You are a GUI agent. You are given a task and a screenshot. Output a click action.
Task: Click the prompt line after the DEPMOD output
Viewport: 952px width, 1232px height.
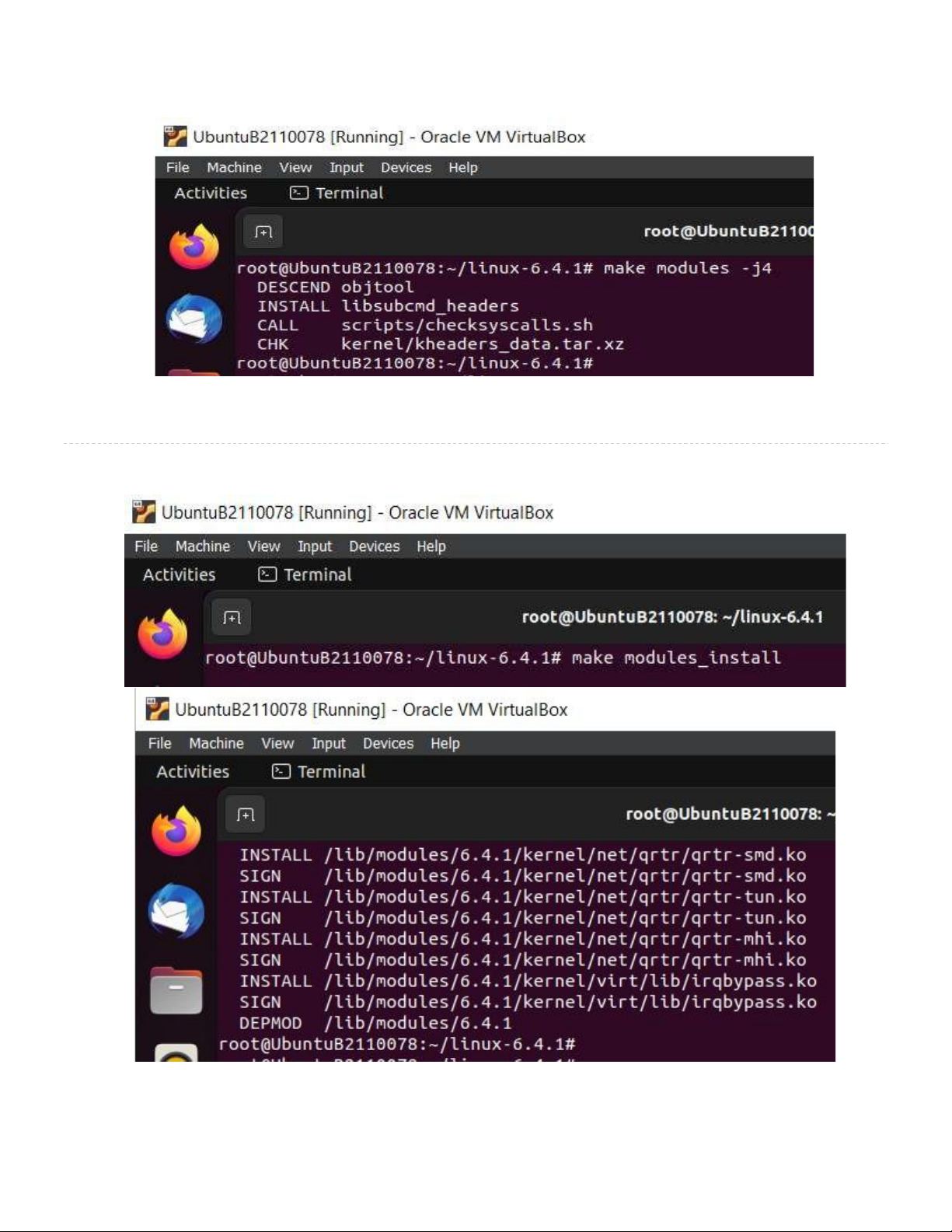click(x=397, y=1044)
